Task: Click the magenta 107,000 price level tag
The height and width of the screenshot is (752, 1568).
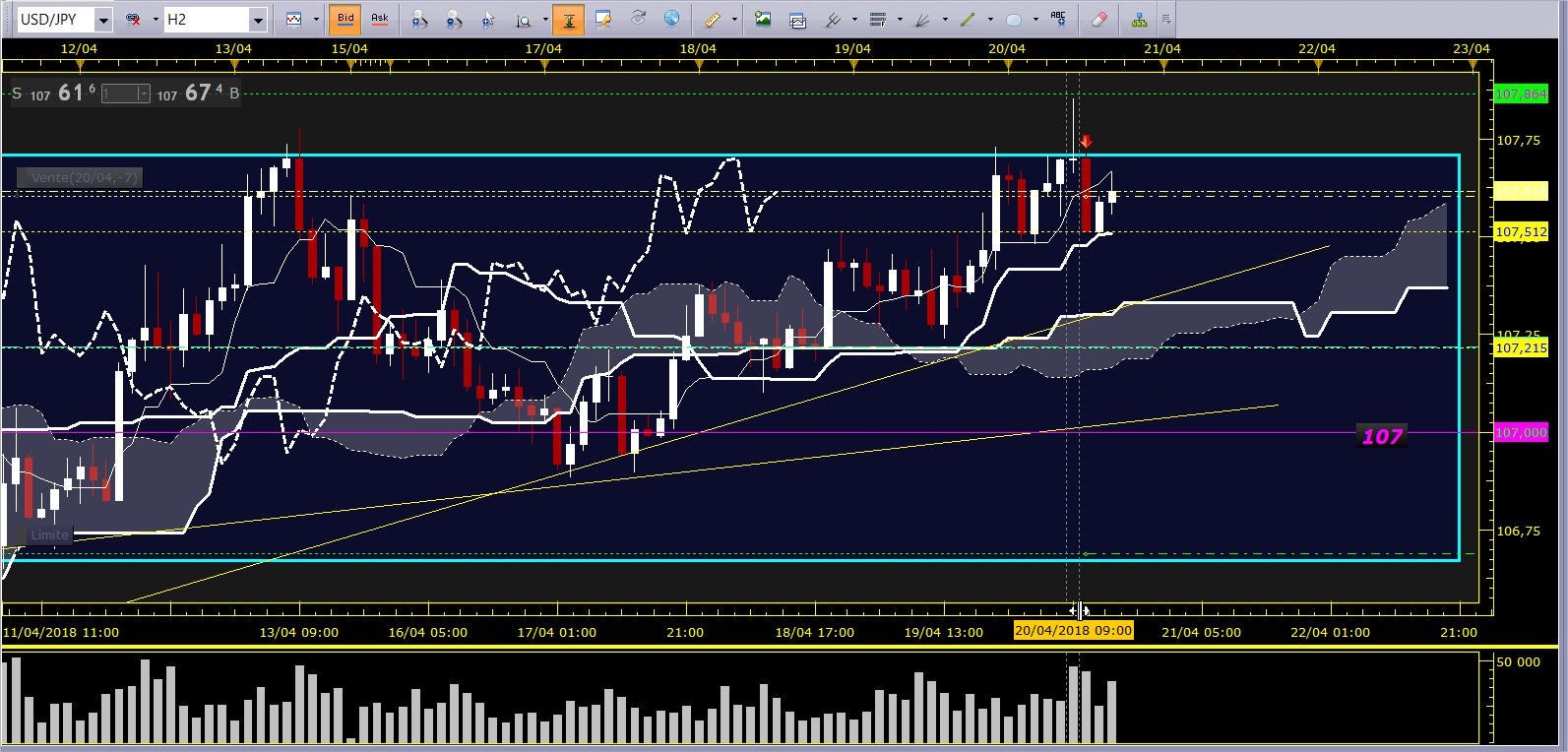Action: [x=1521, y=432]
